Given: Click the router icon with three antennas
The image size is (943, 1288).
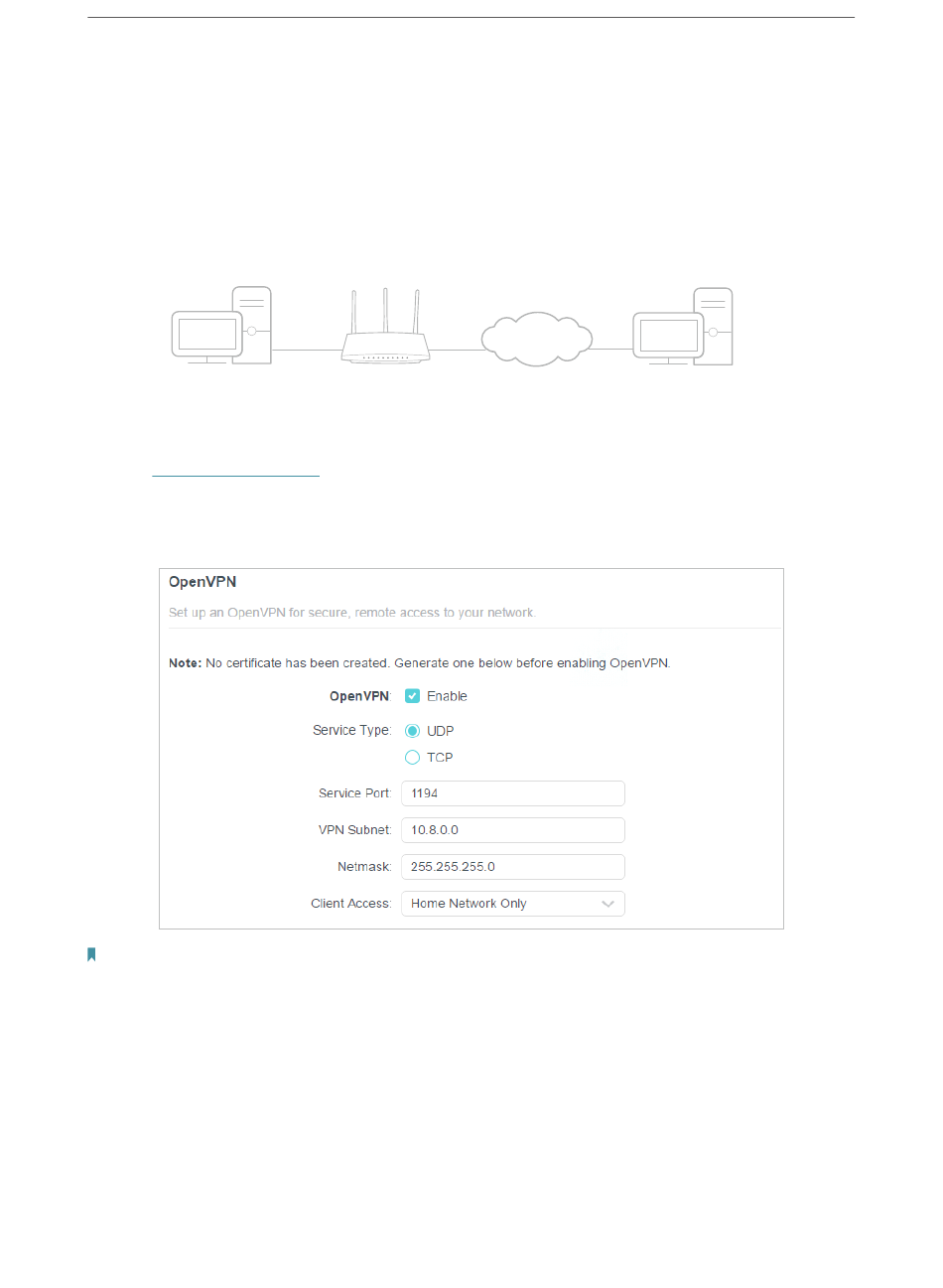Looking at the screenshot, I should 385,327.
